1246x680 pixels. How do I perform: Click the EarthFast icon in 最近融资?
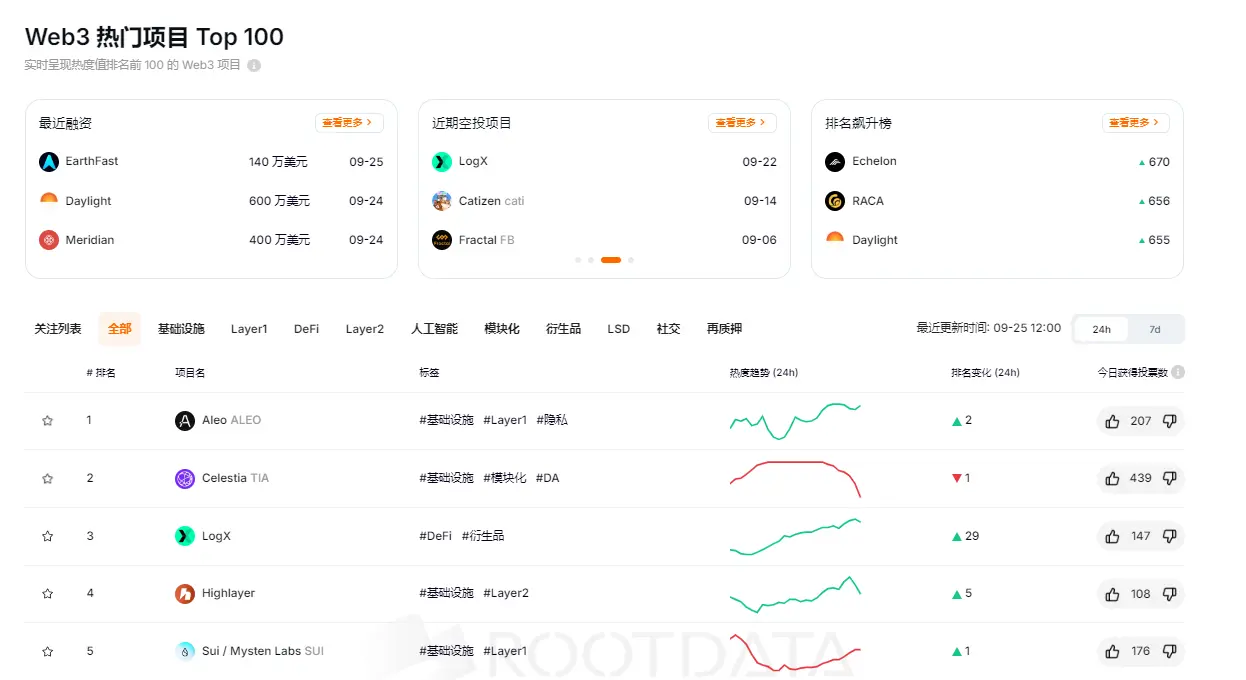[x=48, y=161]
